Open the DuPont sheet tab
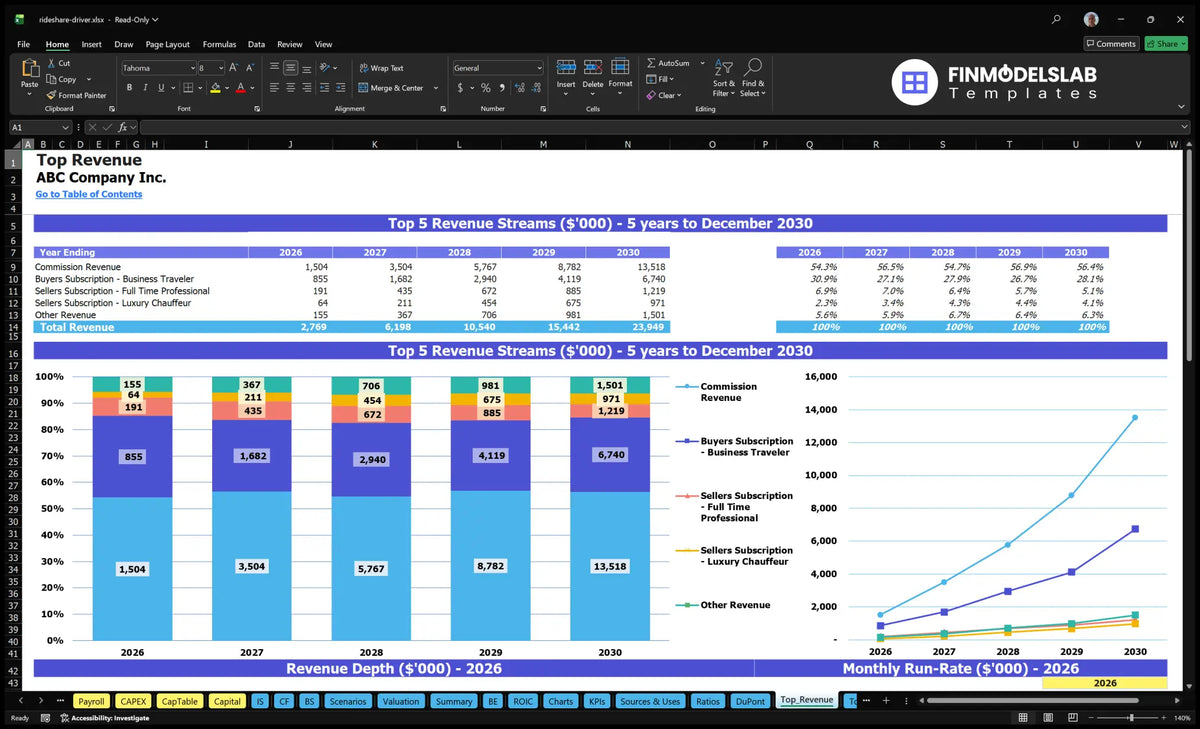The height and width of the screenshot is (729, 1200). pyautogui.click(x=749, y=701)
